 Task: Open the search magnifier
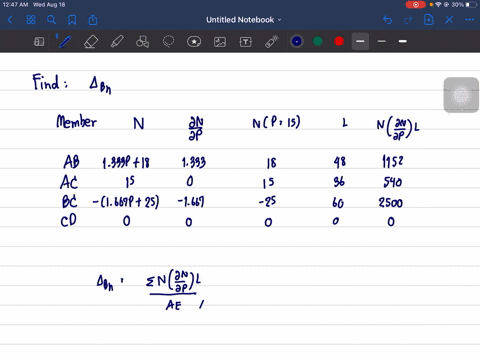51,20
